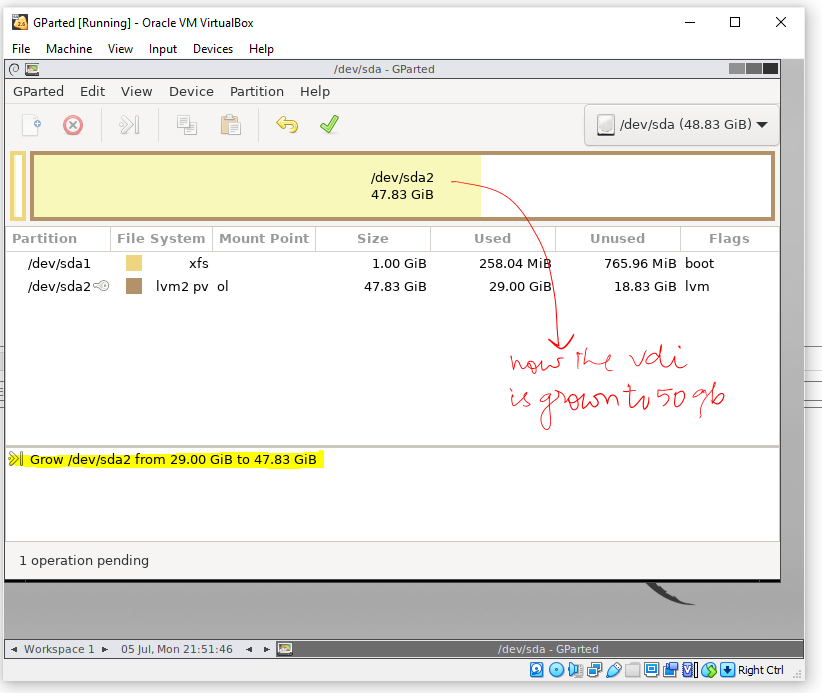Open the Partition menu
Image resolution: width=822 pixels, height=693 pixels.
(x=256, y=91)
